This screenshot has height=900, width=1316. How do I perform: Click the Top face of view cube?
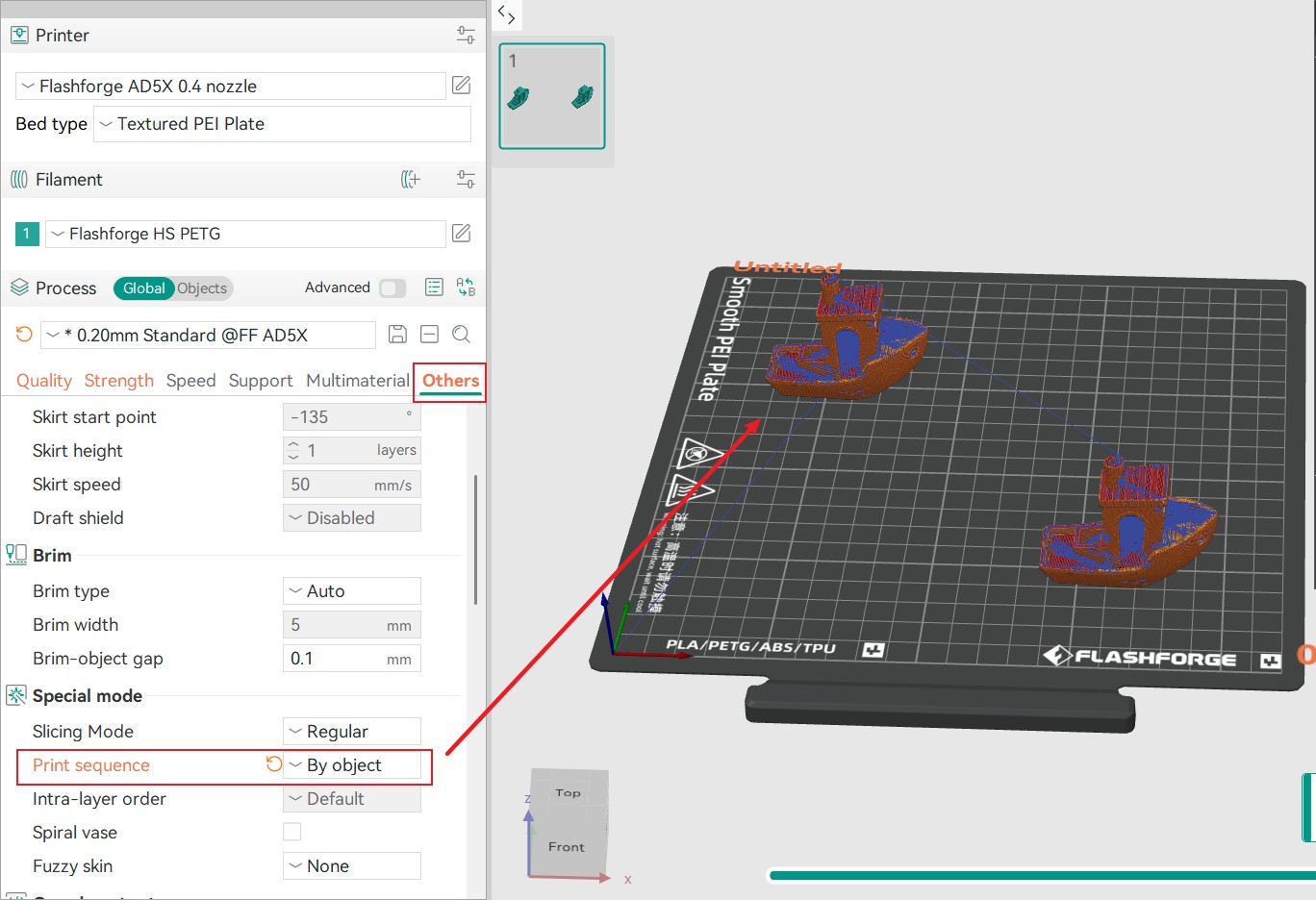(569, 793)
